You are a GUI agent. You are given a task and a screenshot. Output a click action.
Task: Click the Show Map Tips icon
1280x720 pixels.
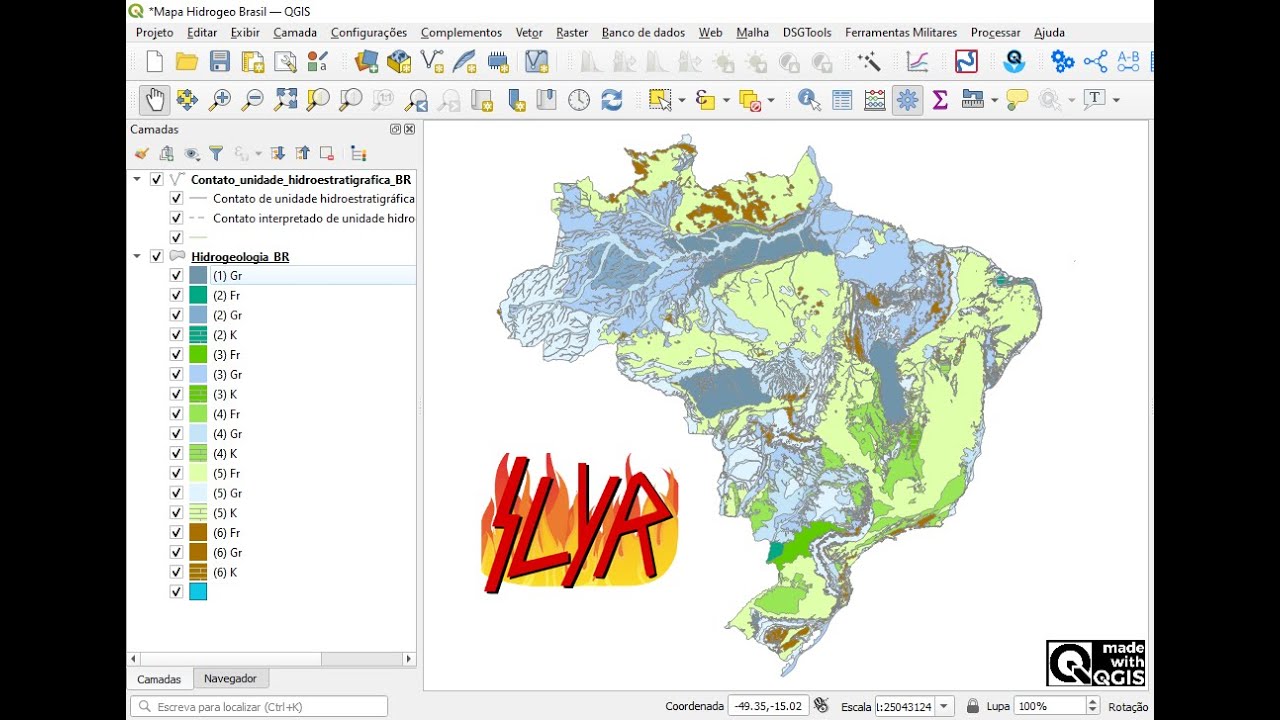pyautogui.click(x=1017, y=100)
